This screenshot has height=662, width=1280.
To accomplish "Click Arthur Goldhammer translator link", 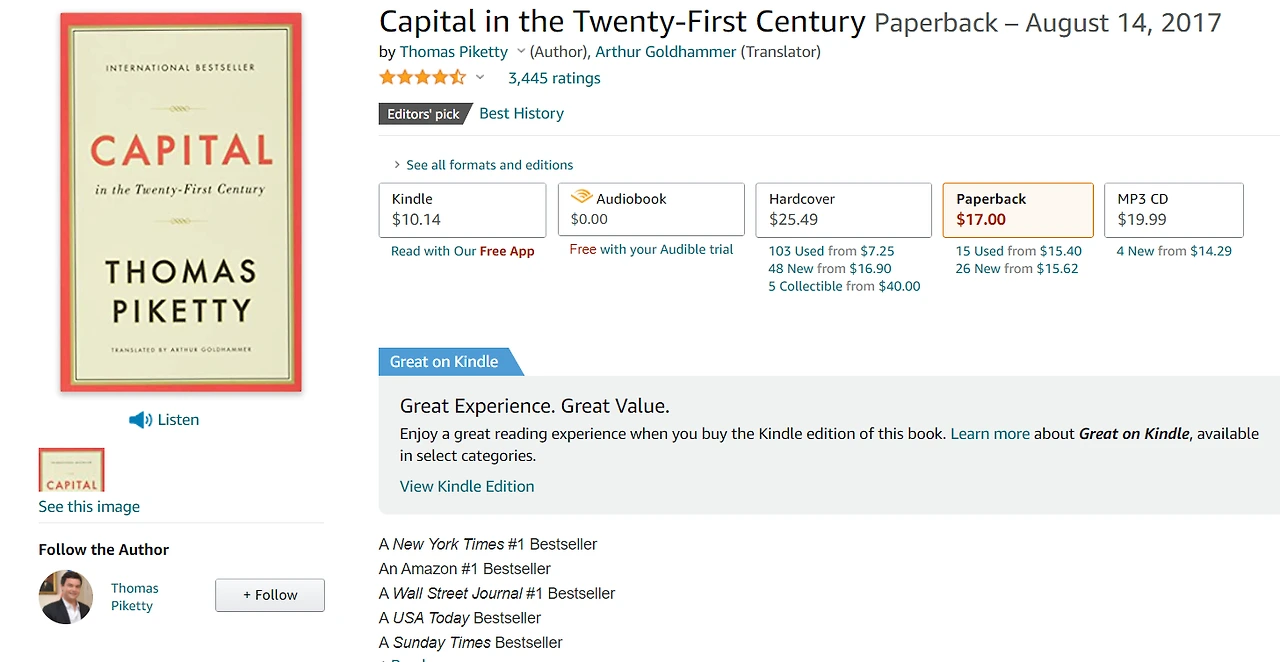I will 665,52.
